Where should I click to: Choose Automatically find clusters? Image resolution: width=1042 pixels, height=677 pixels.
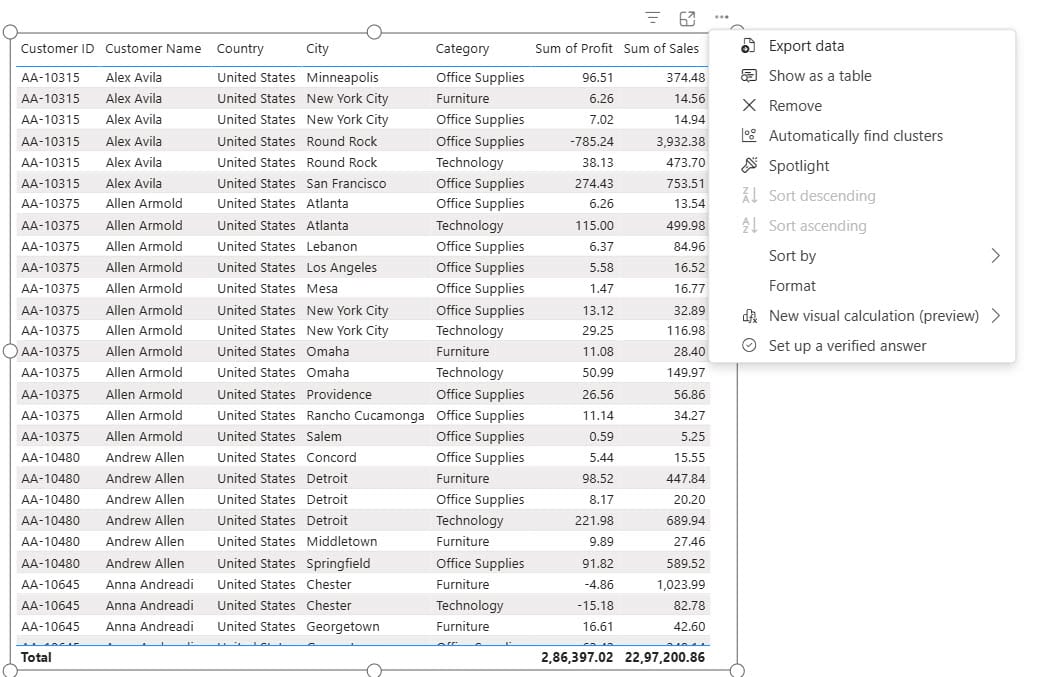[x=862, y=136]
